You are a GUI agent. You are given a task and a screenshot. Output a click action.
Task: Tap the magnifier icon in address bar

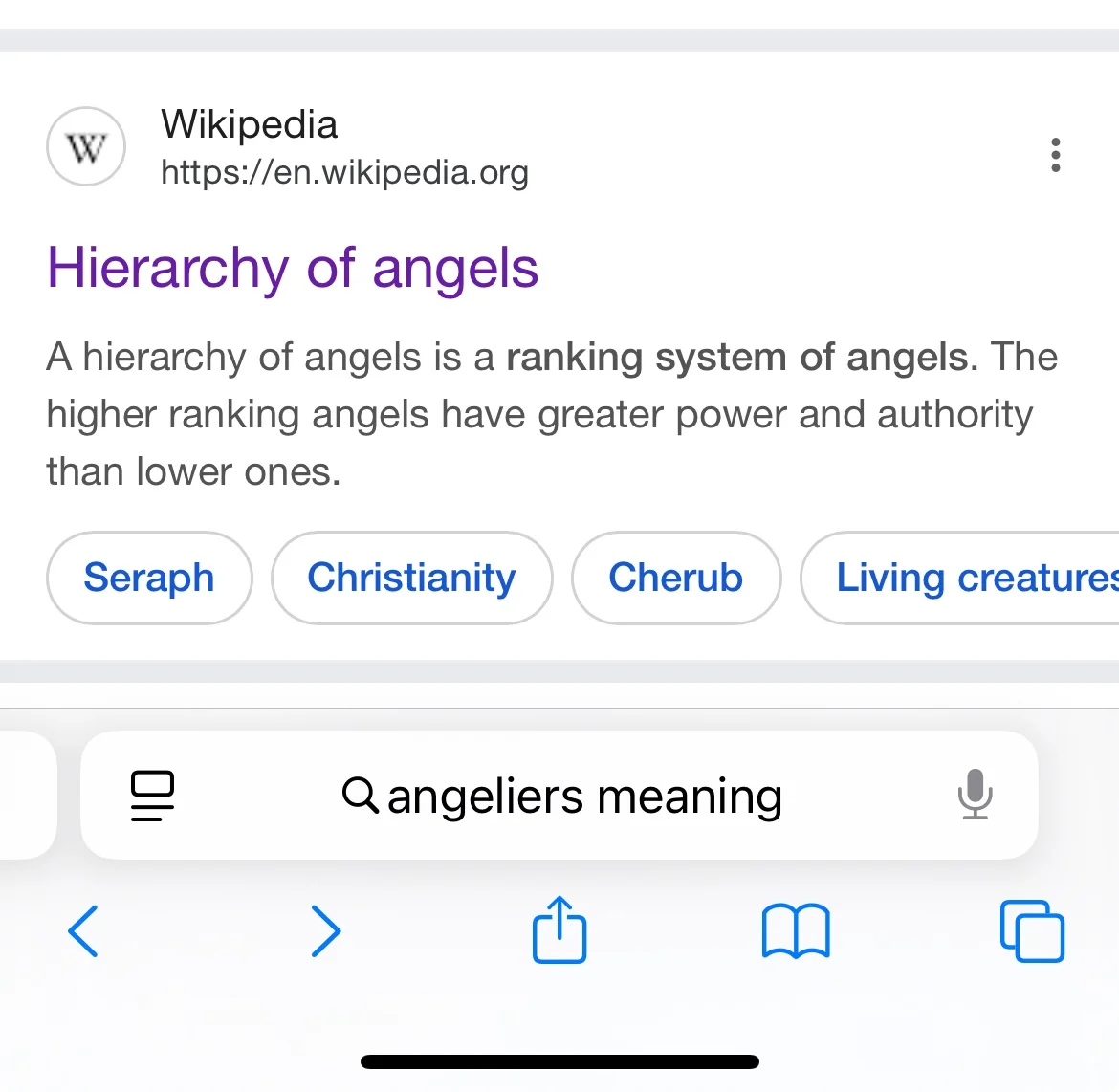coord(360,796)
